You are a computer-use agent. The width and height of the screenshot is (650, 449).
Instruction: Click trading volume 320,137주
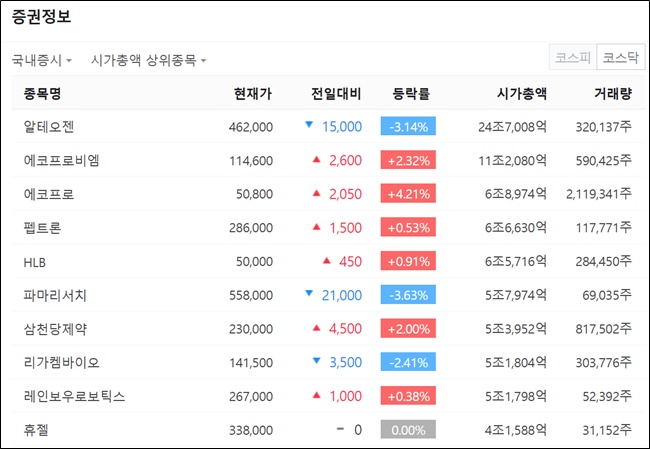pos(604,127)
